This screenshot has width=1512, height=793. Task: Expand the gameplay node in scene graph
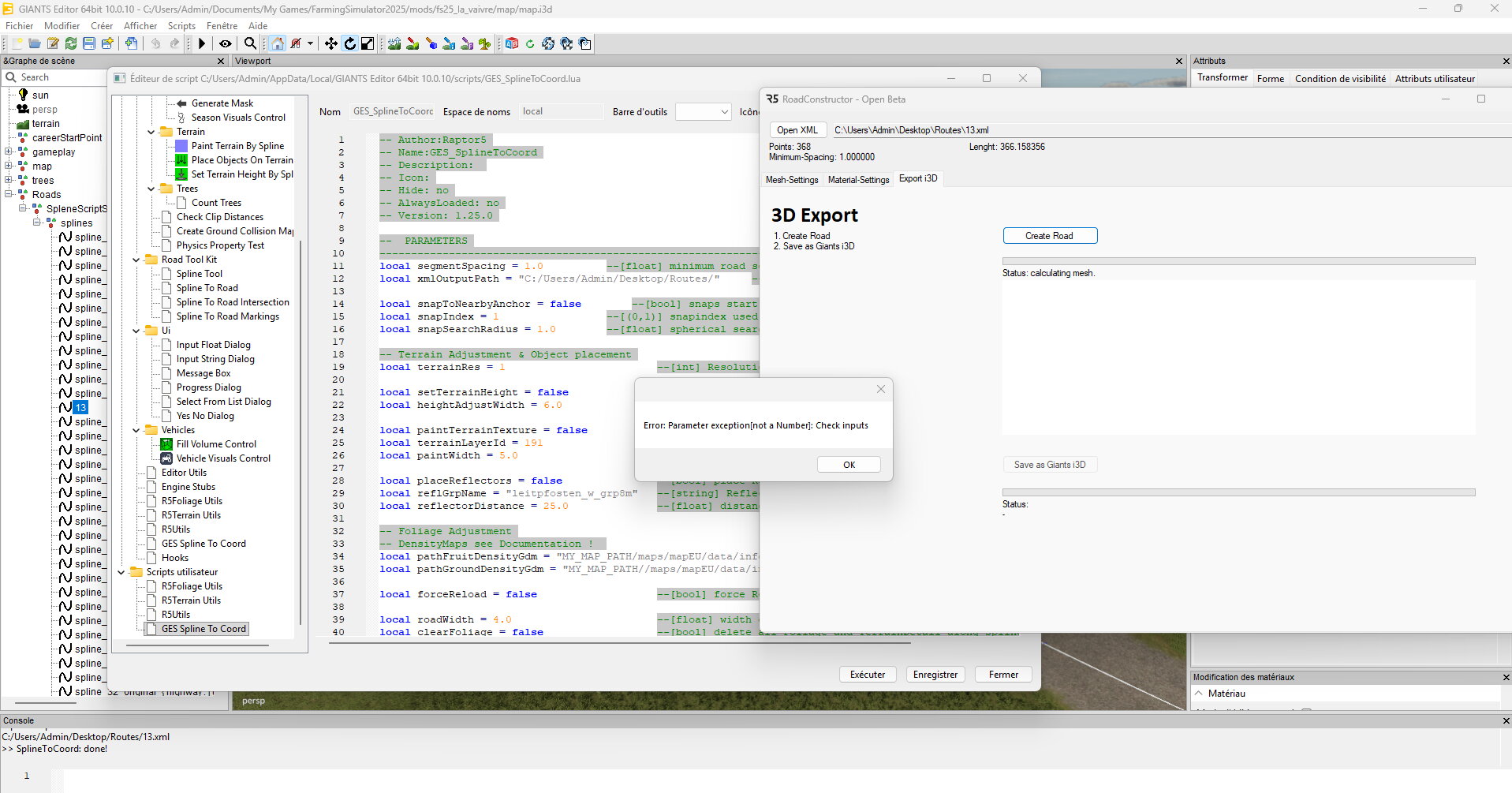click(x=9, y=152)
